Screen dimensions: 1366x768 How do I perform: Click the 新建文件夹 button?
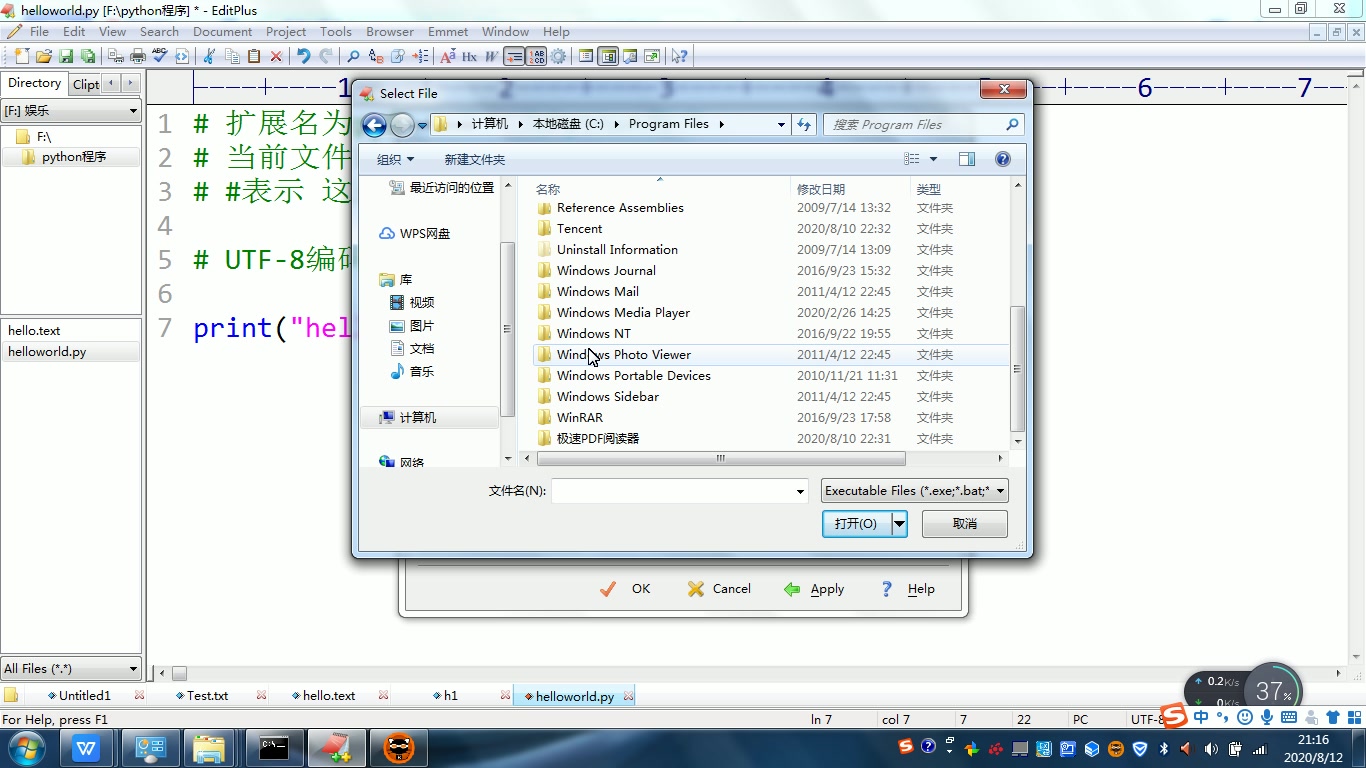474,159
